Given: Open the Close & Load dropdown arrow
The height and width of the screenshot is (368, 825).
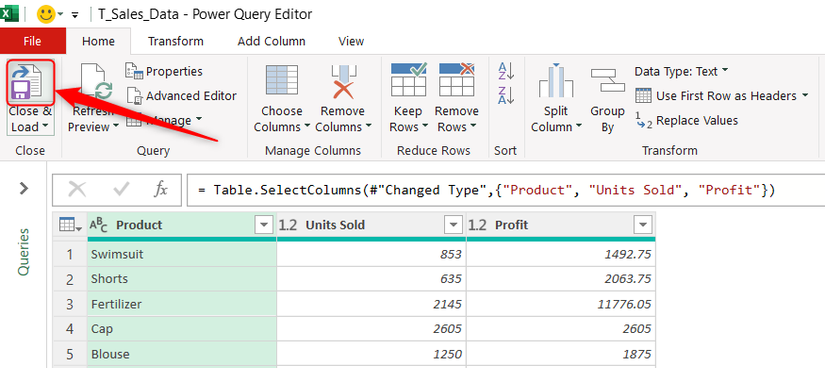Looking at the screenshot, I should (45, 127).
